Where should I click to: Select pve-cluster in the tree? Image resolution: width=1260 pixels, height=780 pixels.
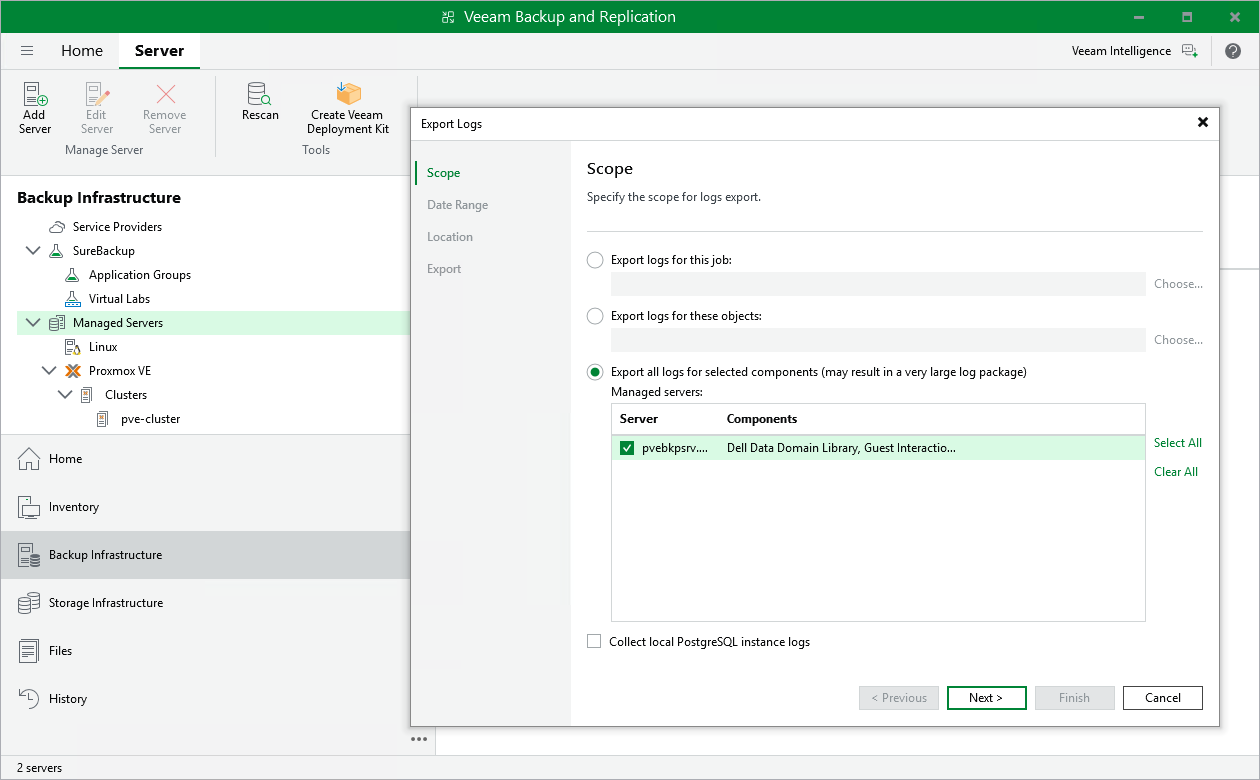143,419
